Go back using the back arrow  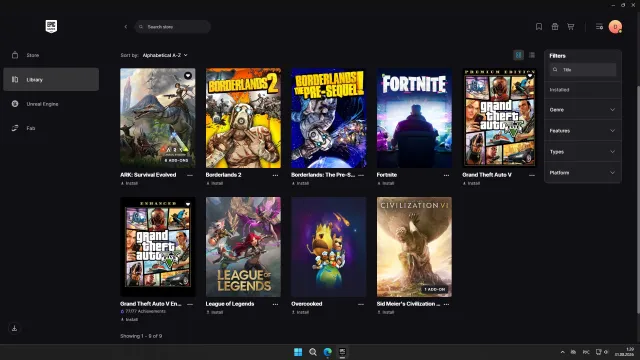point(126,27)
